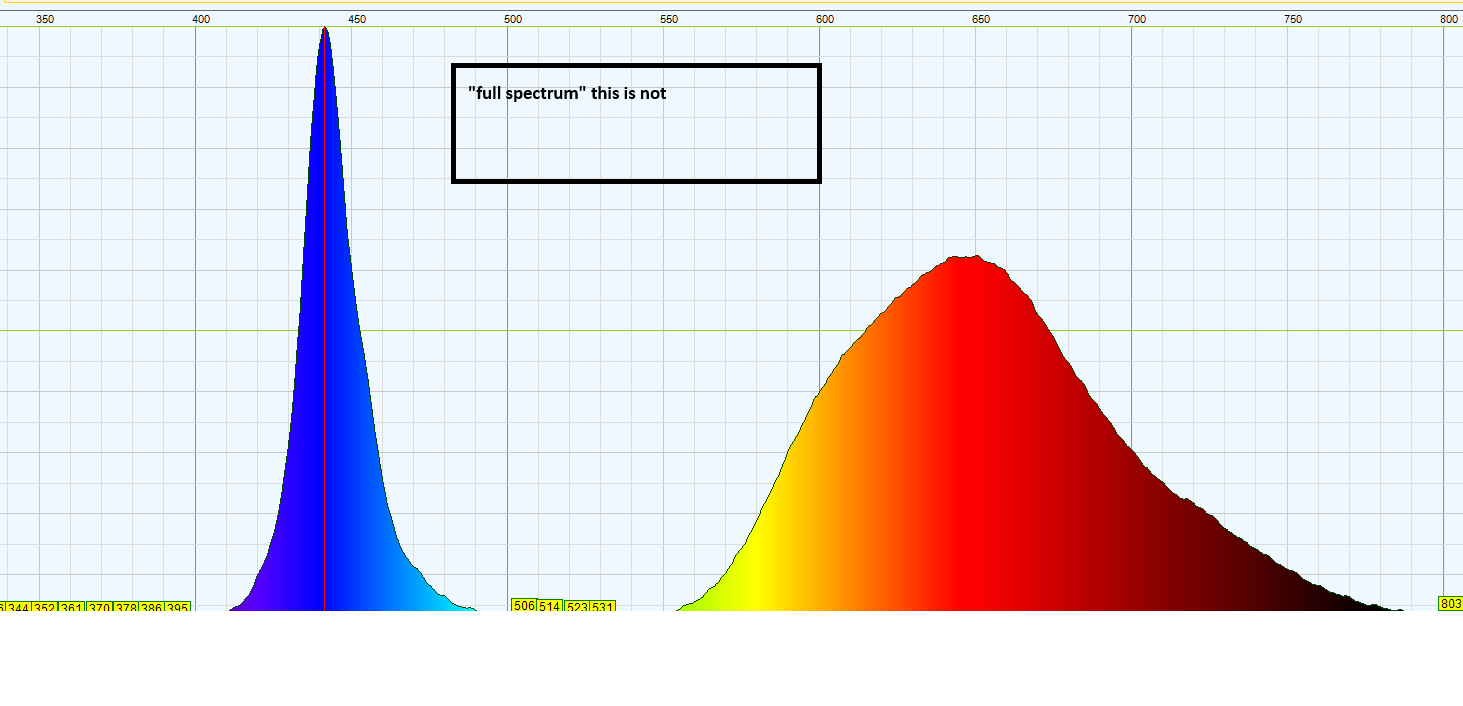Click the 523 wavelength marker label
Viewport: 1463px width, 706px height.
click(577, 608)
